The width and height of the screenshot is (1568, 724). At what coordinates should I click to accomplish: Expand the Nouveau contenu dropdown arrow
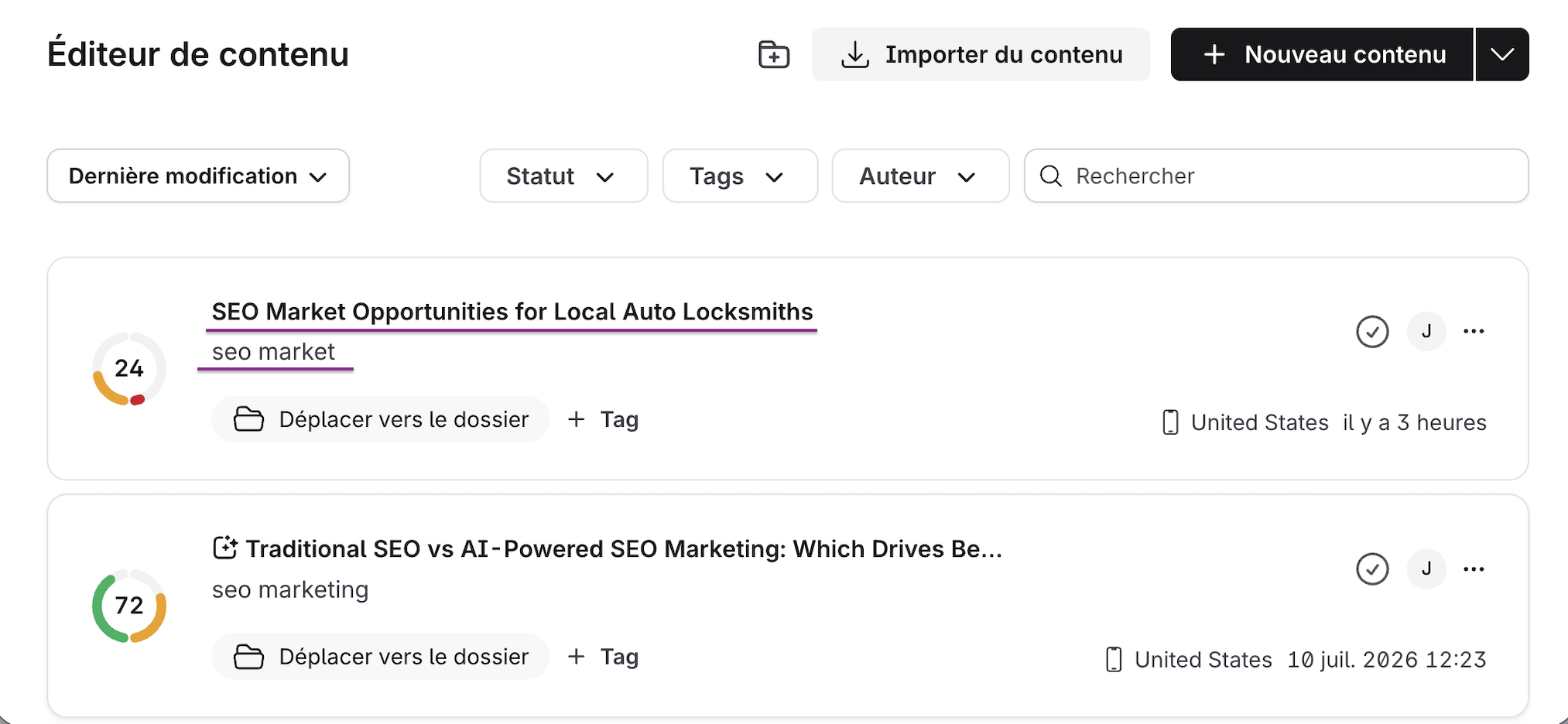coord(1502,54)
